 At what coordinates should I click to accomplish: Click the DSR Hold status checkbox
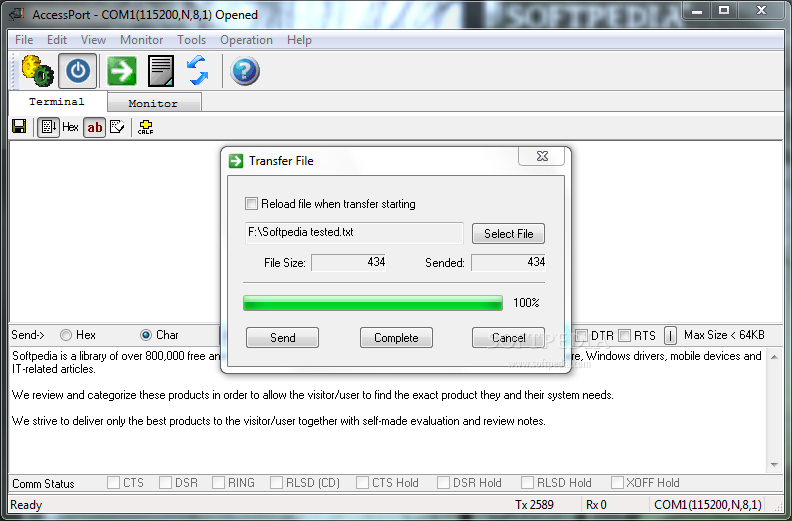pos(443,483)
